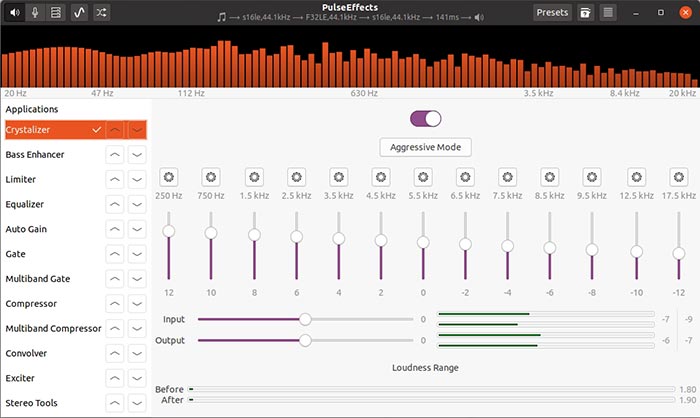This screenshot has height=418, width=700.
Task: Open the hamburger application menu
Action: (608, 13)
